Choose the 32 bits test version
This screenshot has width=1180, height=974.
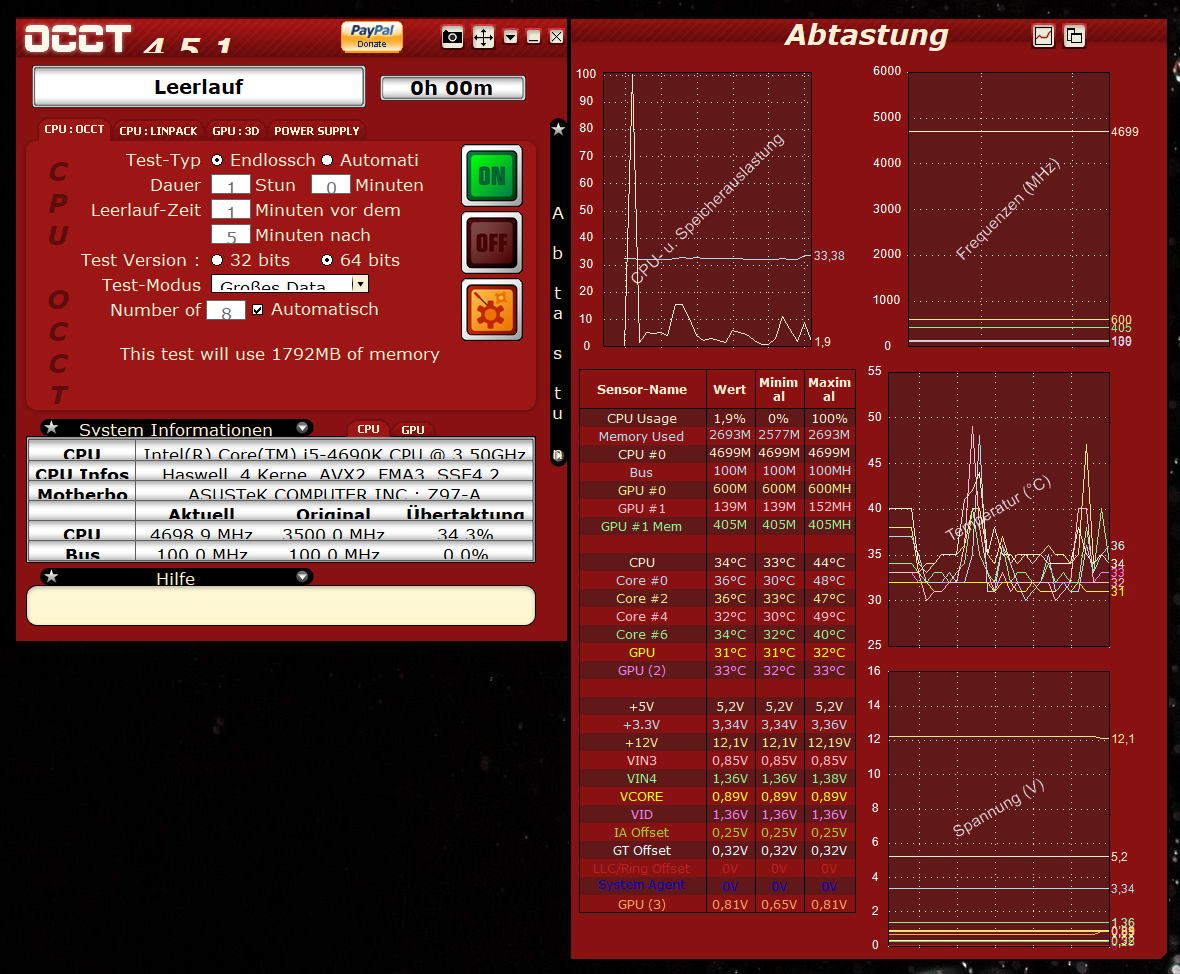pyautogui.click(x=217, y=260)
